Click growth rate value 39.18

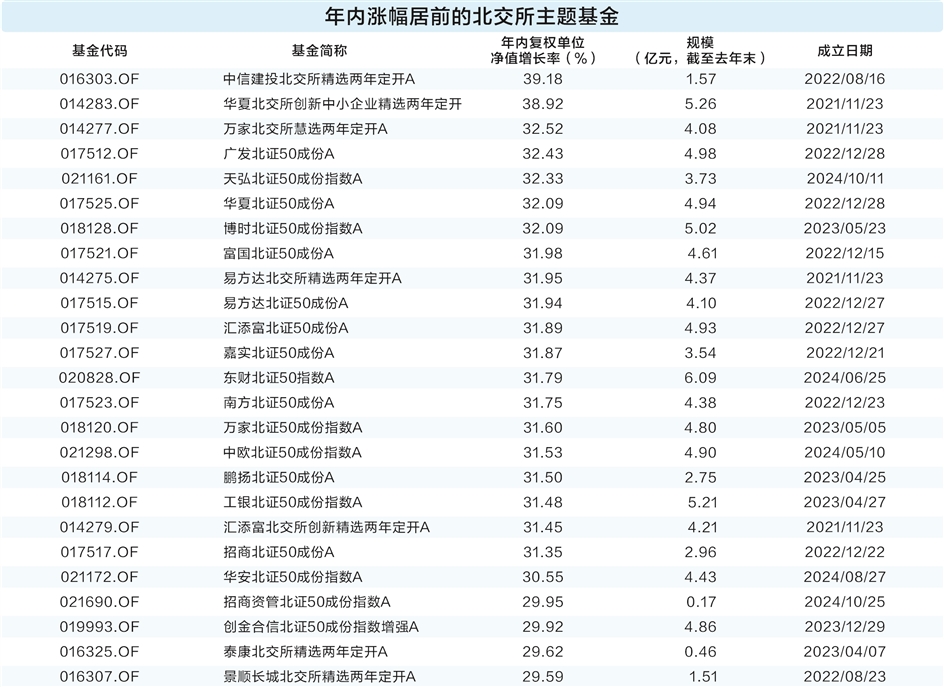[x=542, y=79]
